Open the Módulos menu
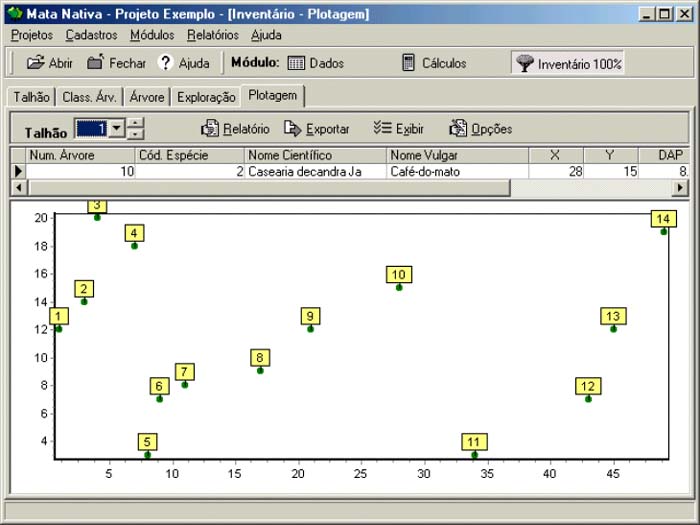The width and height of the screenshot is (700, 525). click(x=152, y=35)
